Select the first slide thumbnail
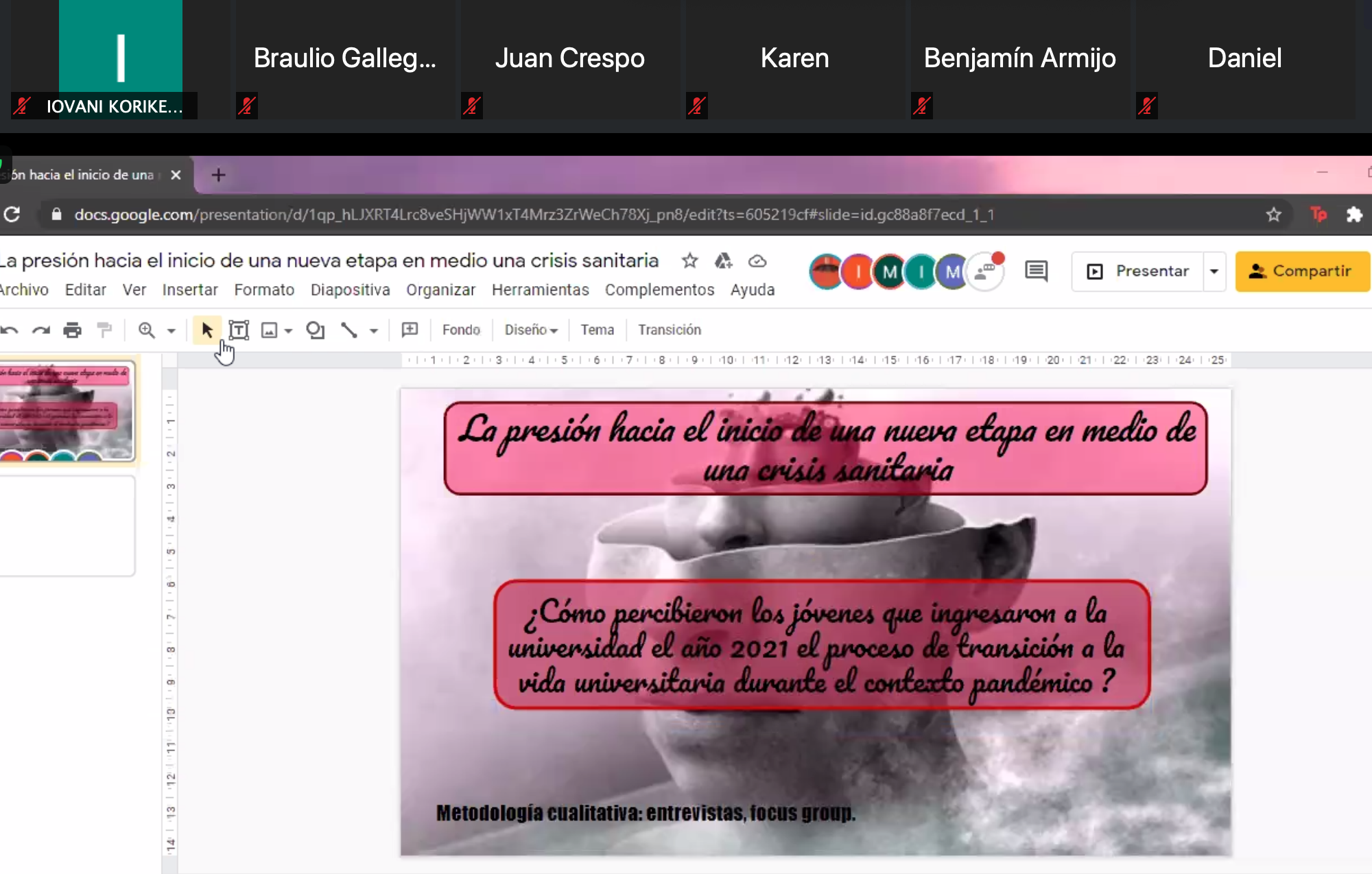The width and height of the screenshot is (1372, 874). point(67,411)
